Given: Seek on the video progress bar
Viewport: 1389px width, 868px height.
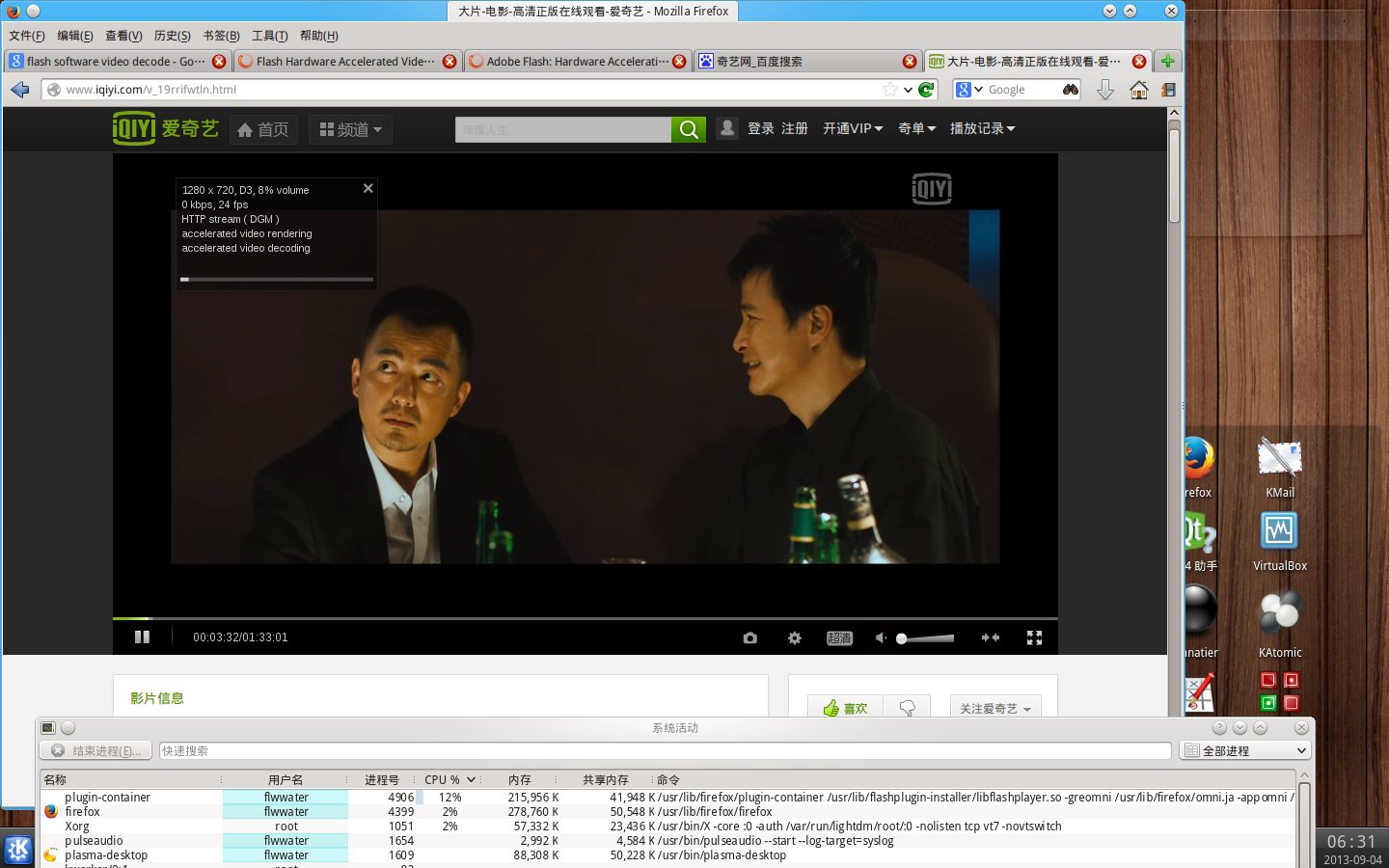Looking at the screenshot, I should click(x=586, y=618).
